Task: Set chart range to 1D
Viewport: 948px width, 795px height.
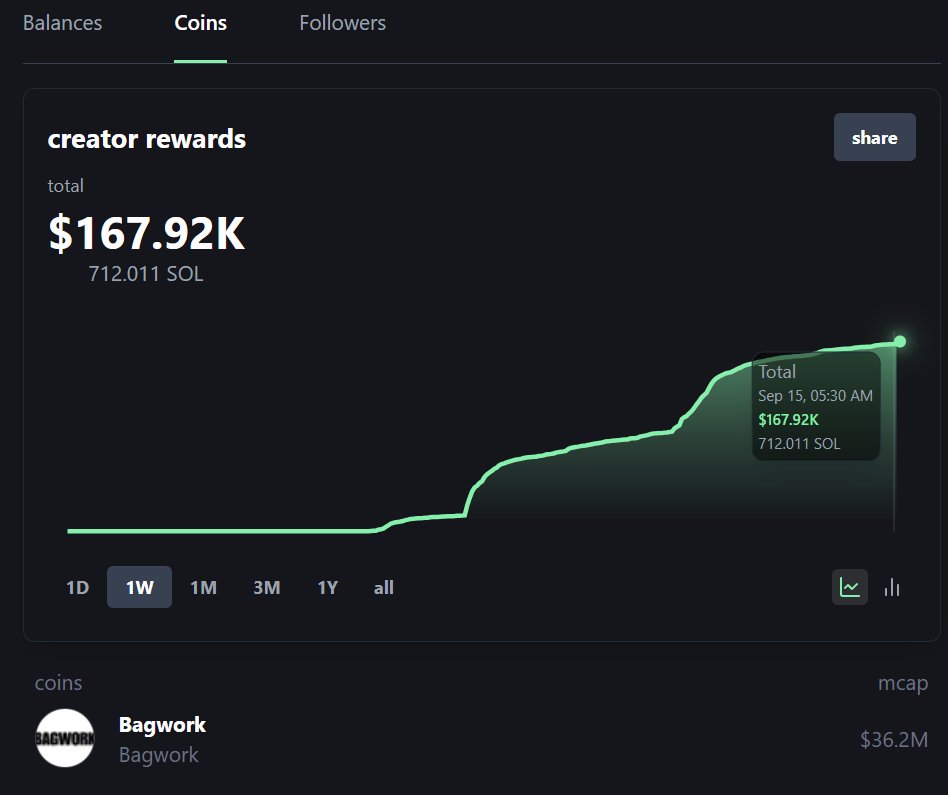Action: (77, 587)
